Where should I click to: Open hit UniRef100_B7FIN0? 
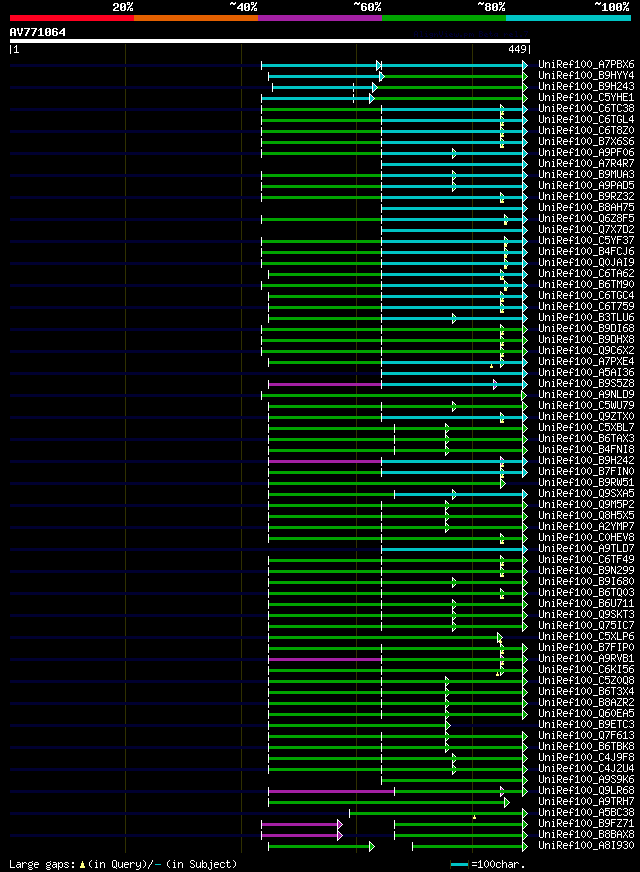pos(586,472)
